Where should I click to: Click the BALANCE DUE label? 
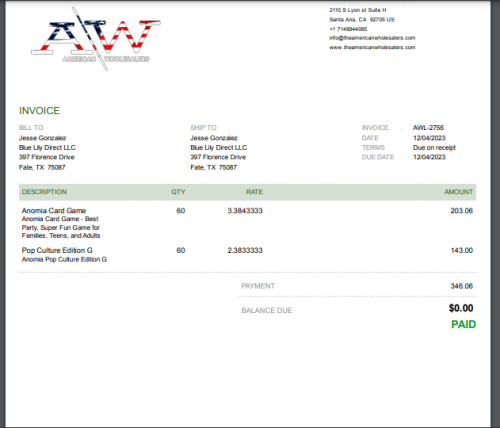(x=267, y=311)
